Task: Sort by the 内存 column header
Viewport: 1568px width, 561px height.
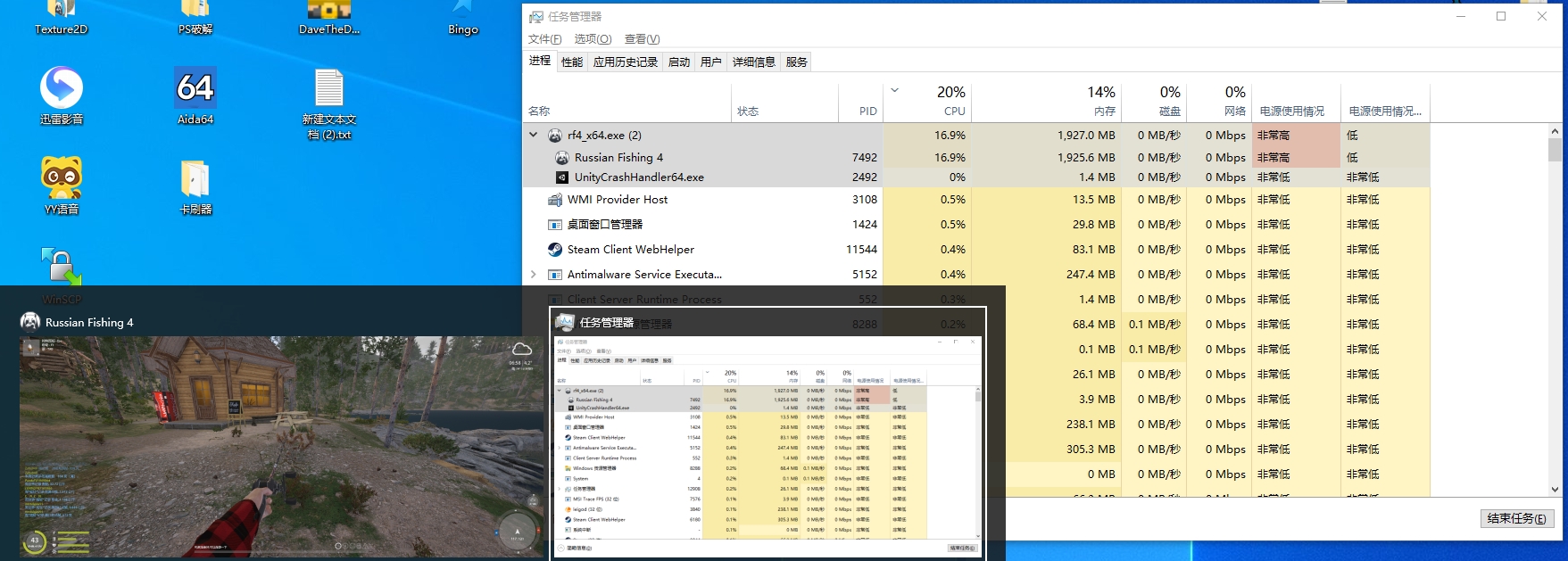Action: (1046, 103)
